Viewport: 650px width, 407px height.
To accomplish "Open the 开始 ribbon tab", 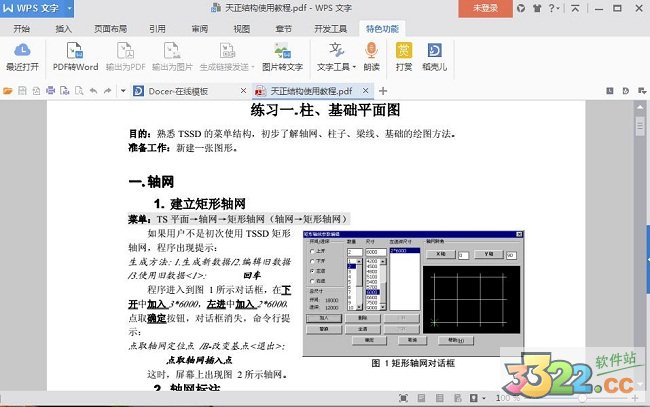I will pos(22,29).
